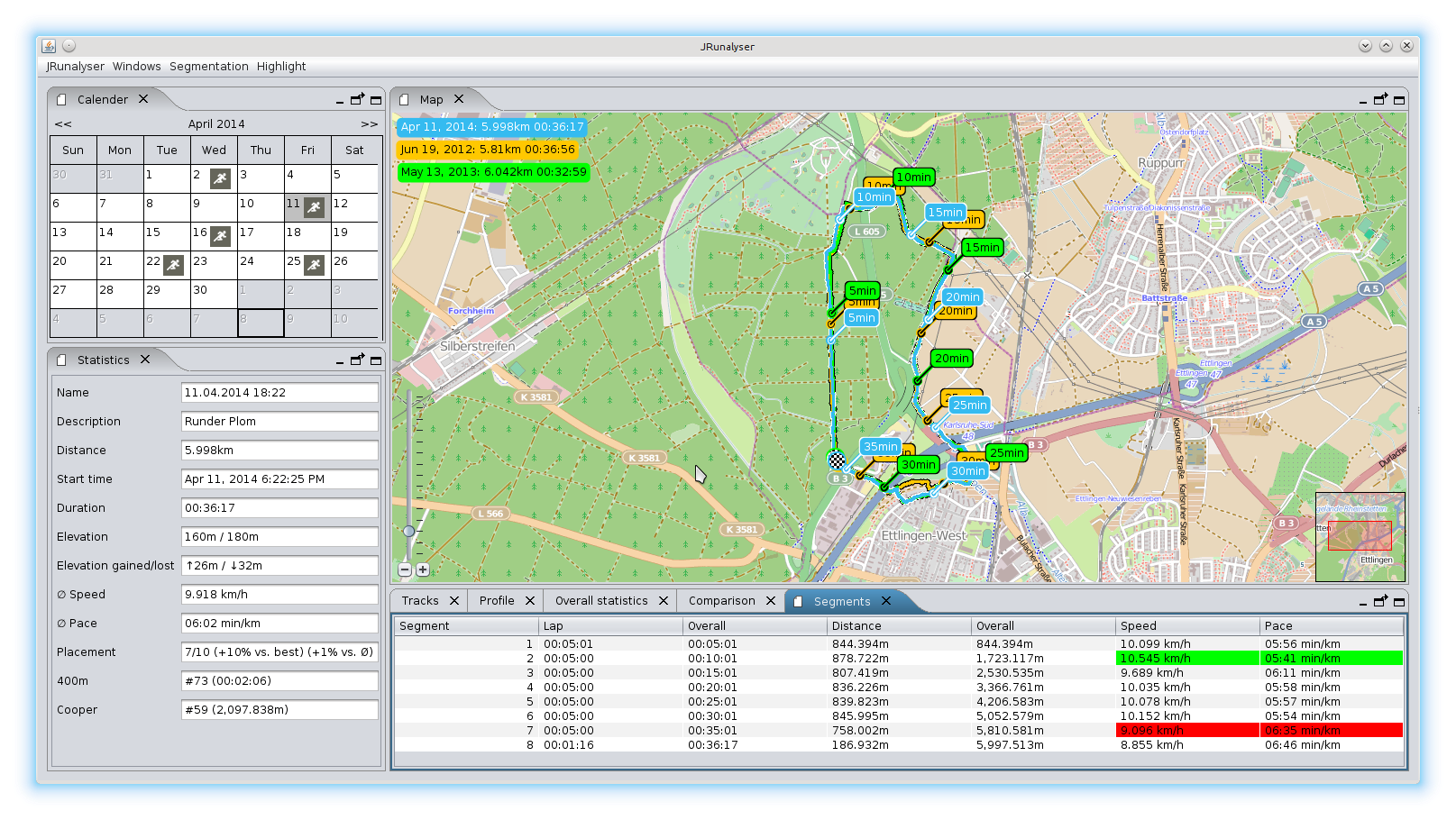
Task: Click the overview minimap in the map corner
Action: pyautogui.click(x=1360, y=536)
